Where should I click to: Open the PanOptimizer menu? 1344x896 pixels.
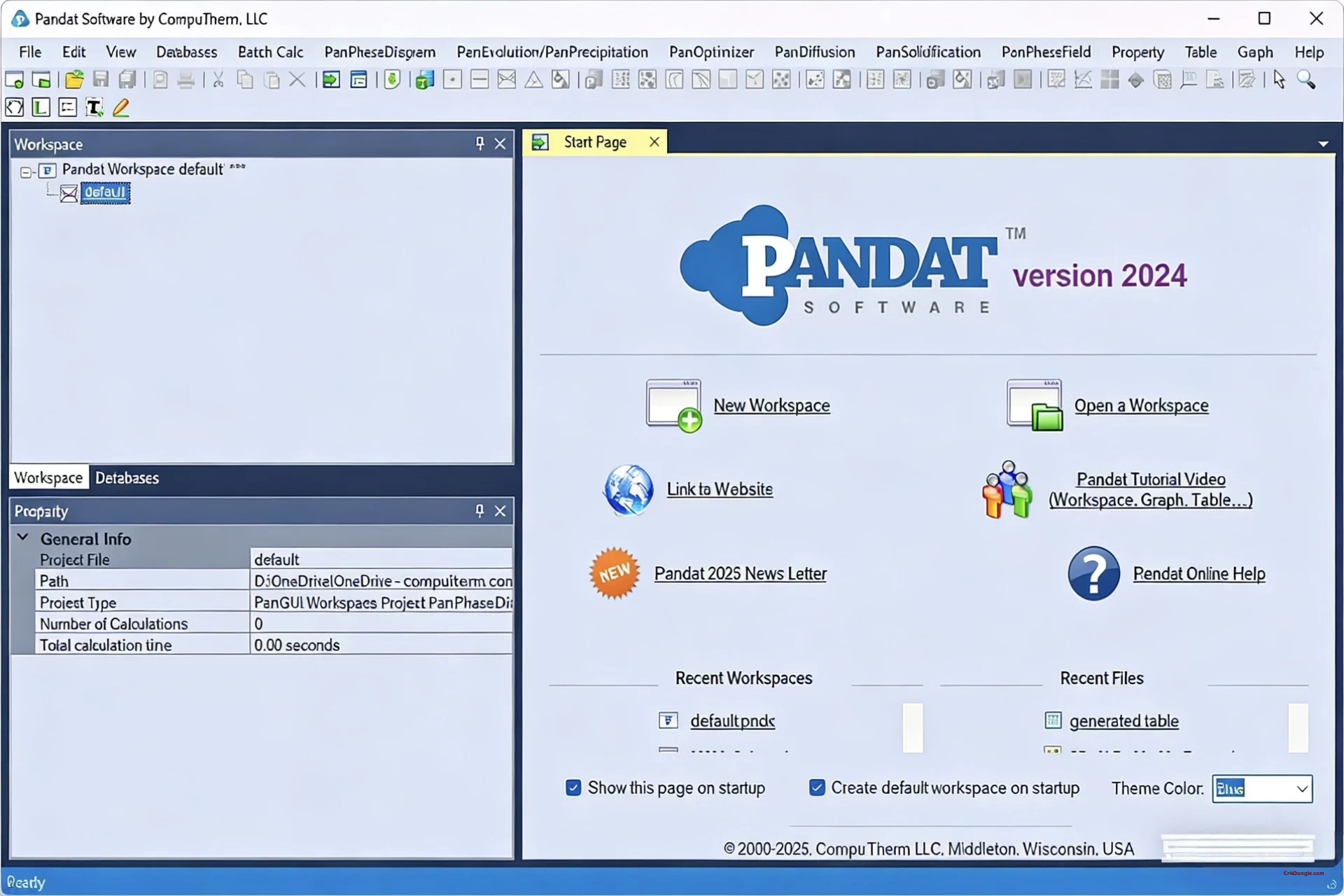[711, 51]
